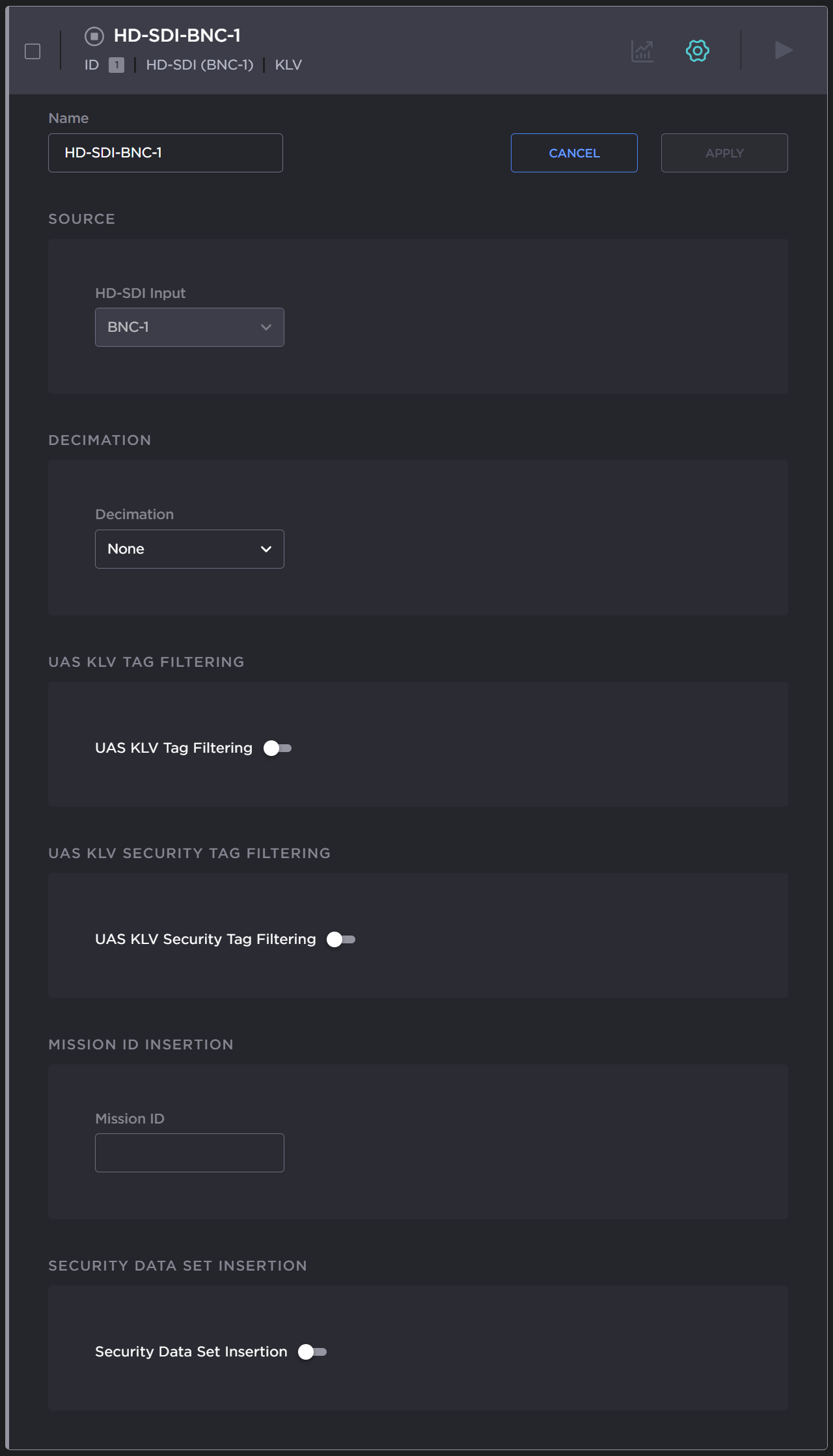Click the APPLY button

pos(724,153)
